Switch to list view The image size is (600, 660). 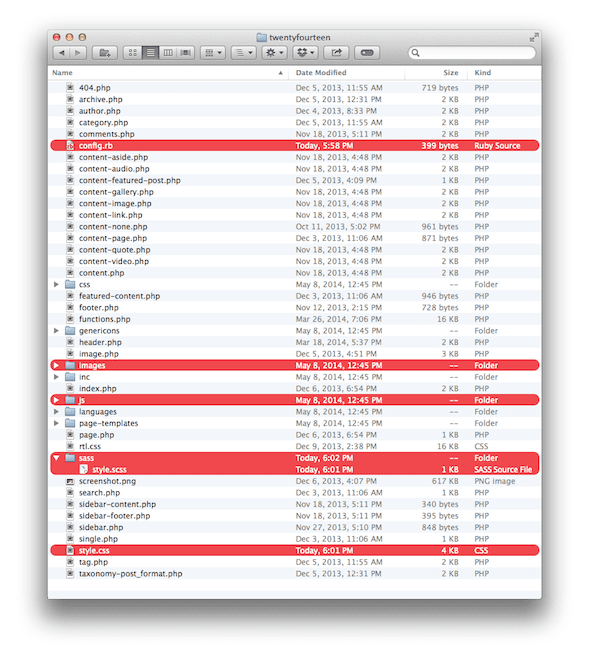150,53
